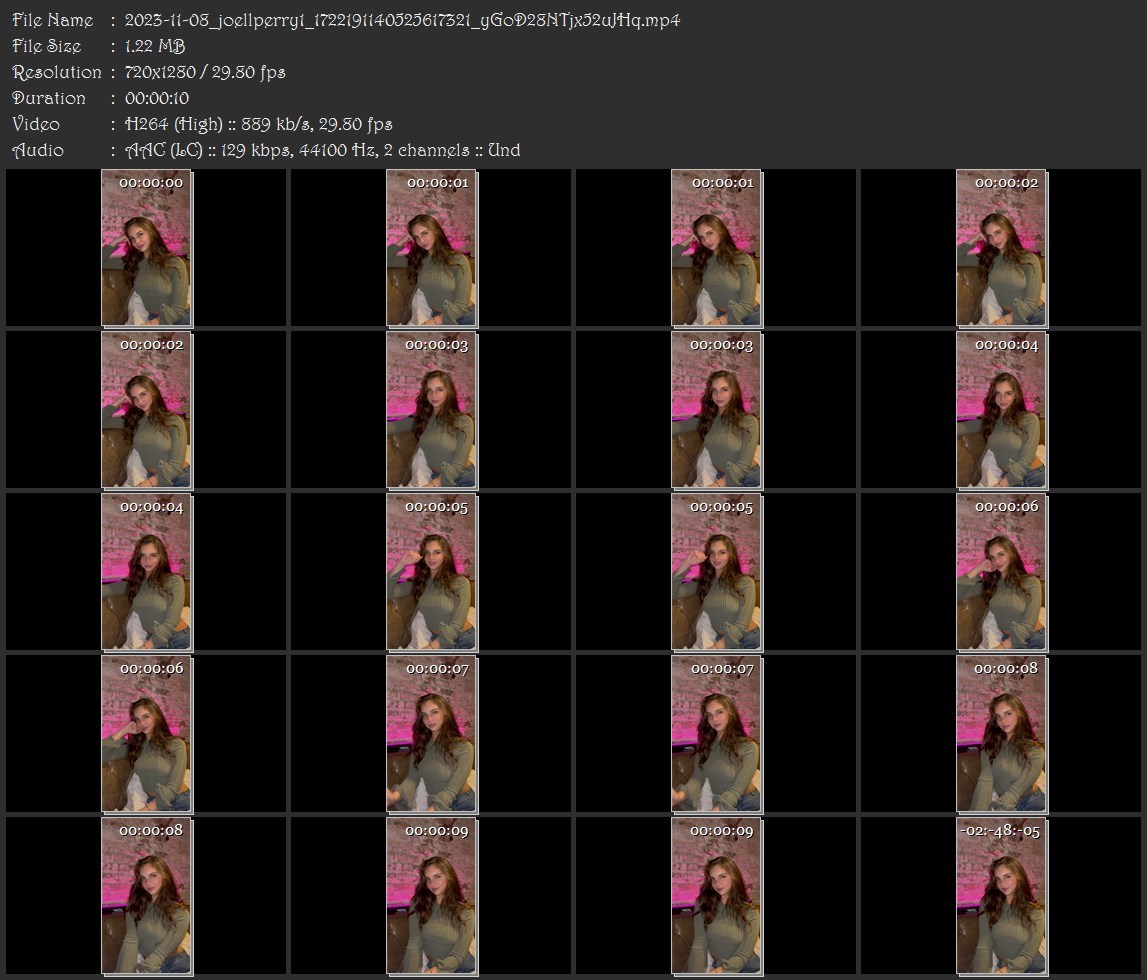Pick the first thumbnail stamped 00:00:01

[432, 248]
